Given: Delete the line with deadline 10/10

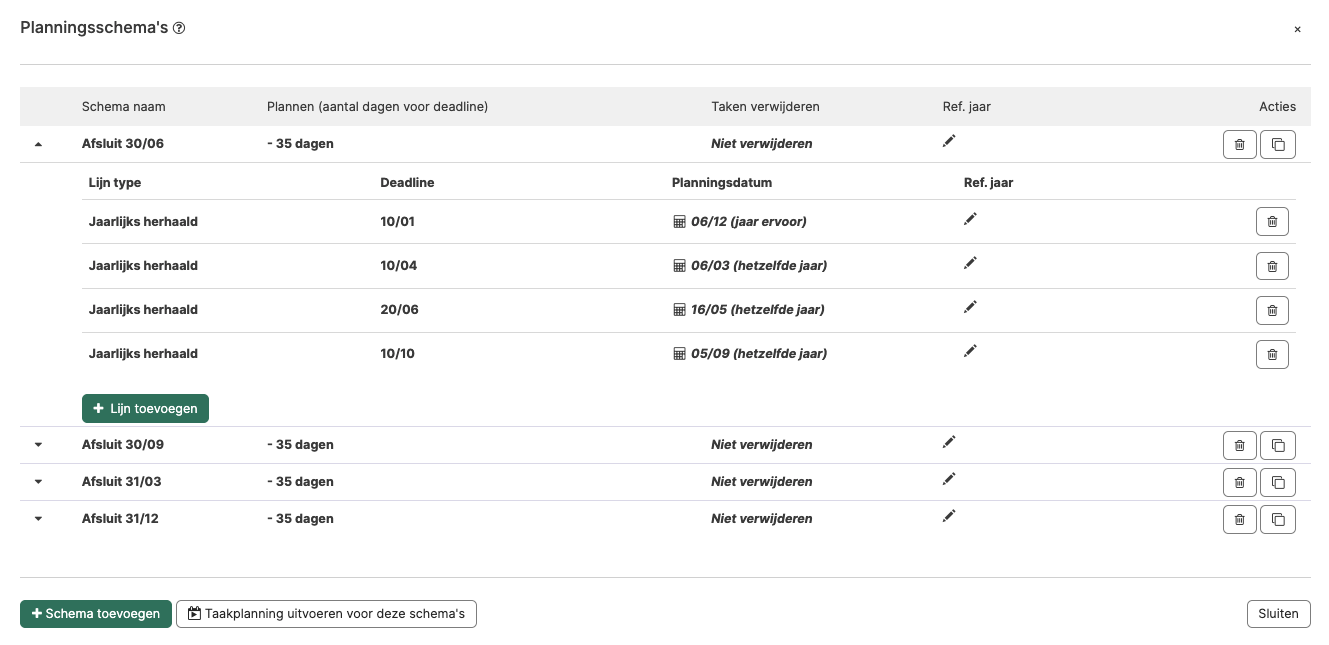Looking at the screenshot, I should point(1272,354).
